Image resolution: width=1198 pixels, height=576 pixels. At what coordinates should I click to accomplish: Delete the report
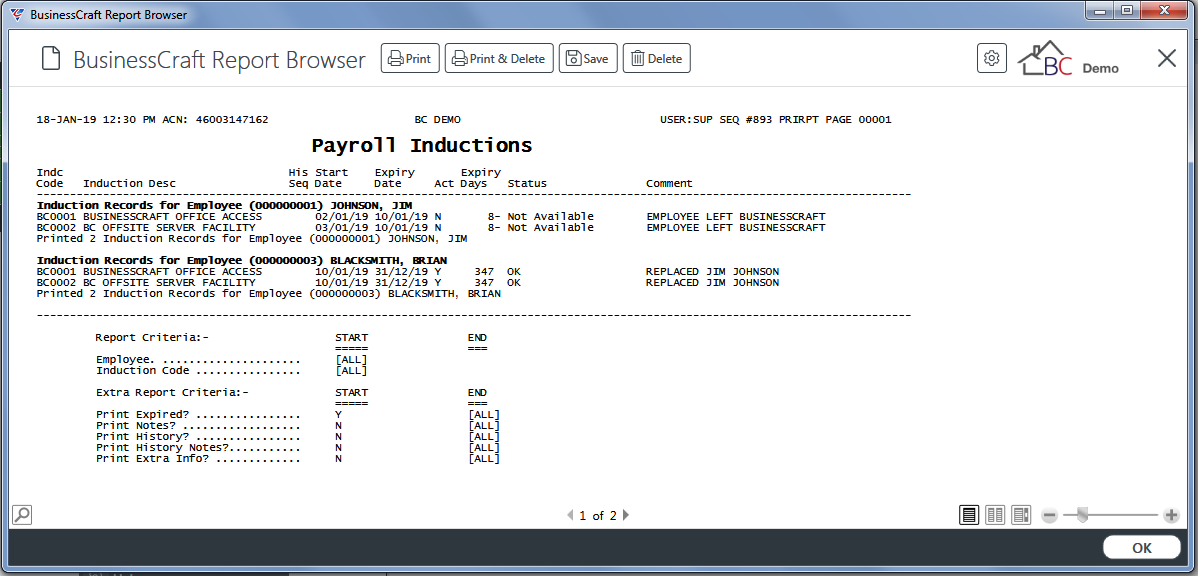coord(657,59)
